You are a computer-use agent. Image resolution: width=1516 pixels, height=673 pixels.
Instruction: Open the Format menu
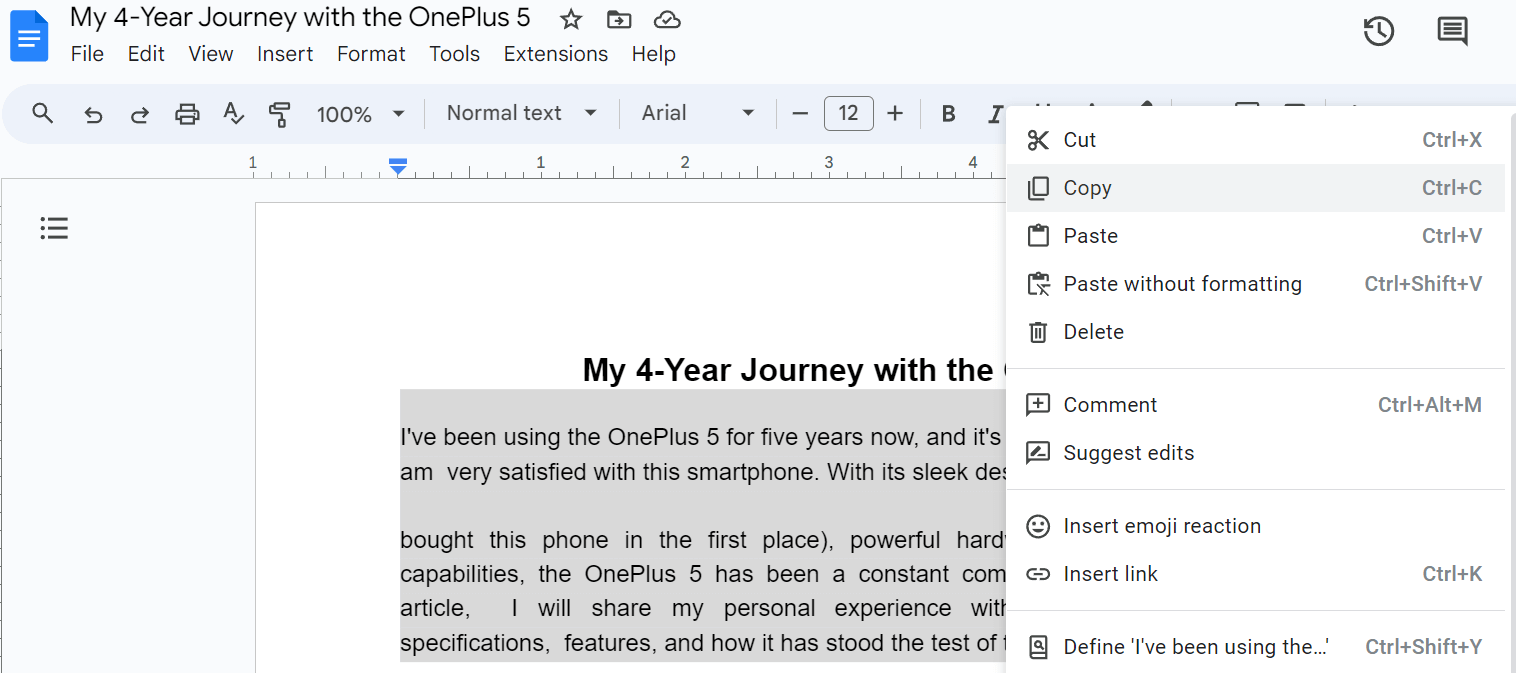pyautogui.click(x=371, y=53)
